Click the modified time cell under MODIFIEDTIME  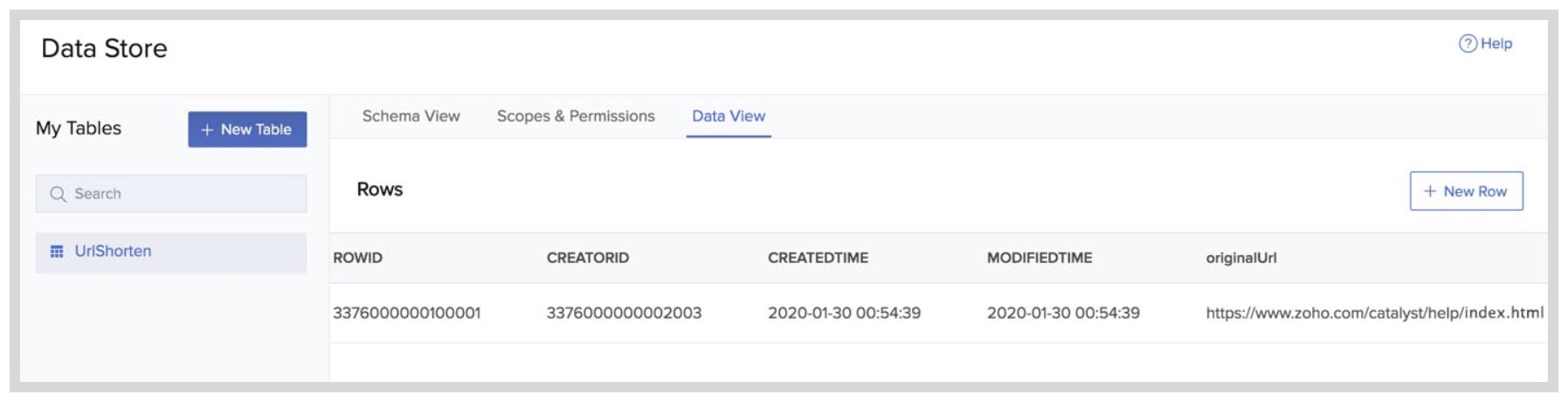[x=1063, y=313]
